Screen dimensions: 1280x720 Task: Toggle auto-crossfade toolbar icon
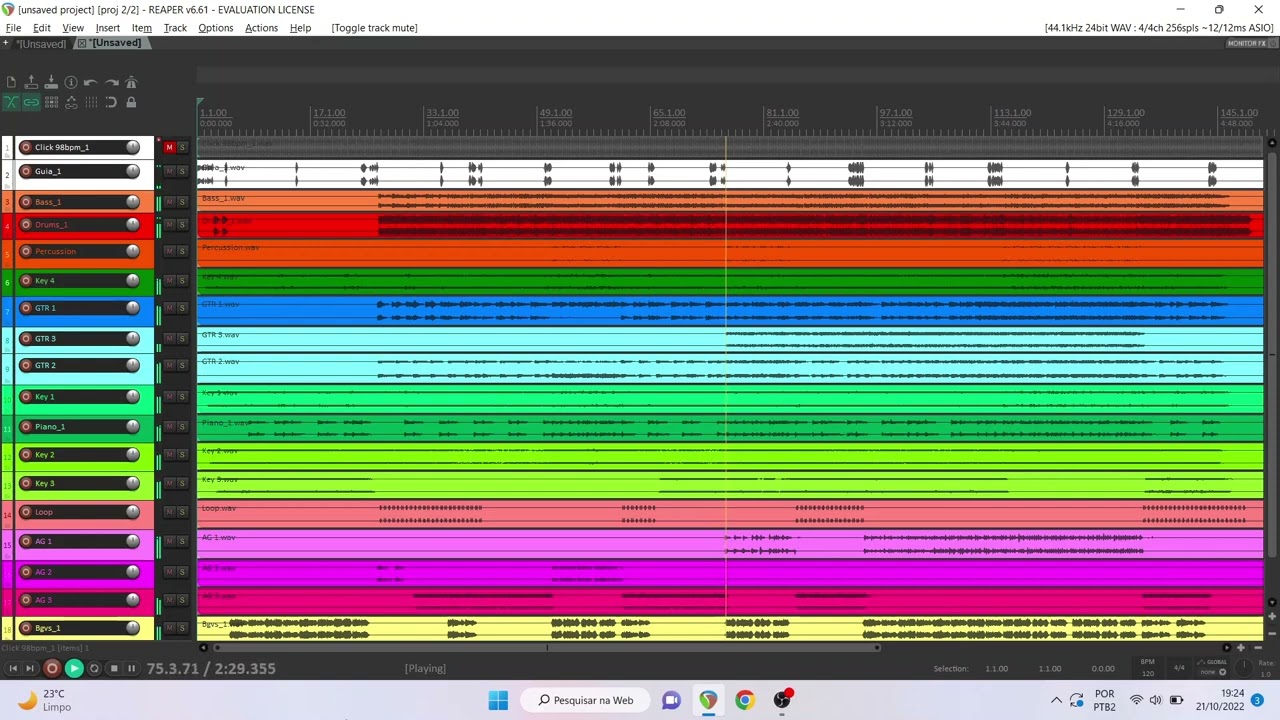click(x=11, y=102)
